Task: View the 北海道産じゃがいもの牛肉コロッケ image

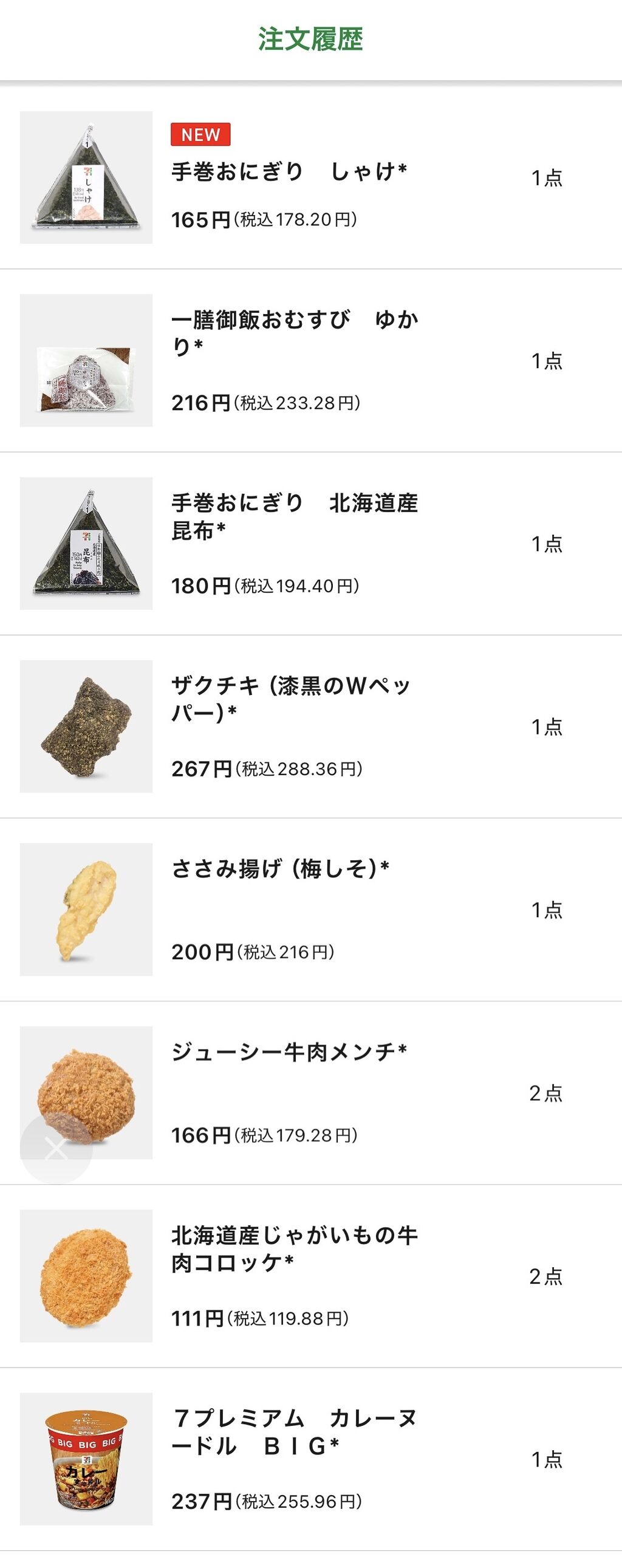Action: [86, 1276]
